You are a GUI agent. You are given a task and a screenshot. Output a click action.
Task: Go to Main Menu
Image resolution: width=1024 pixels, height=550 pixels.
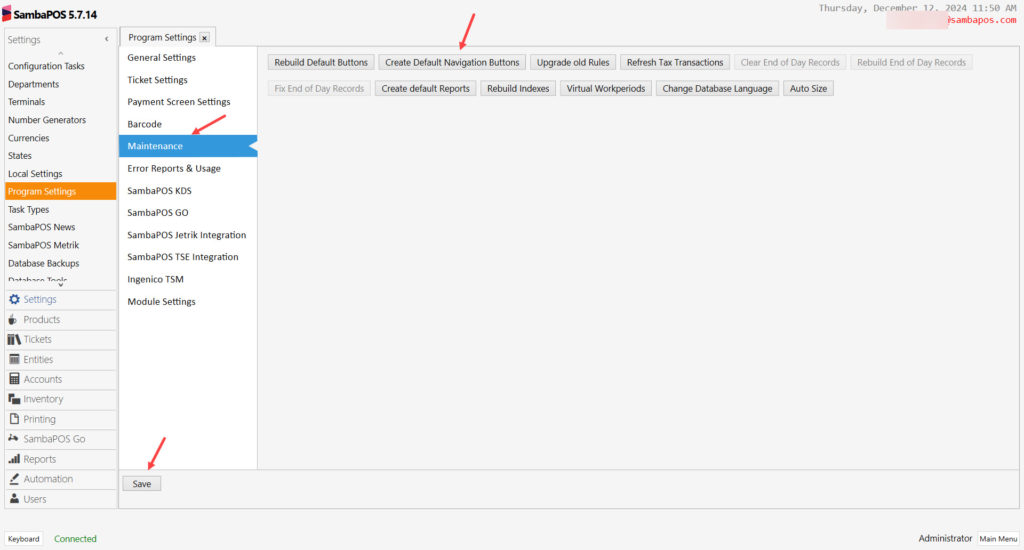998,539
